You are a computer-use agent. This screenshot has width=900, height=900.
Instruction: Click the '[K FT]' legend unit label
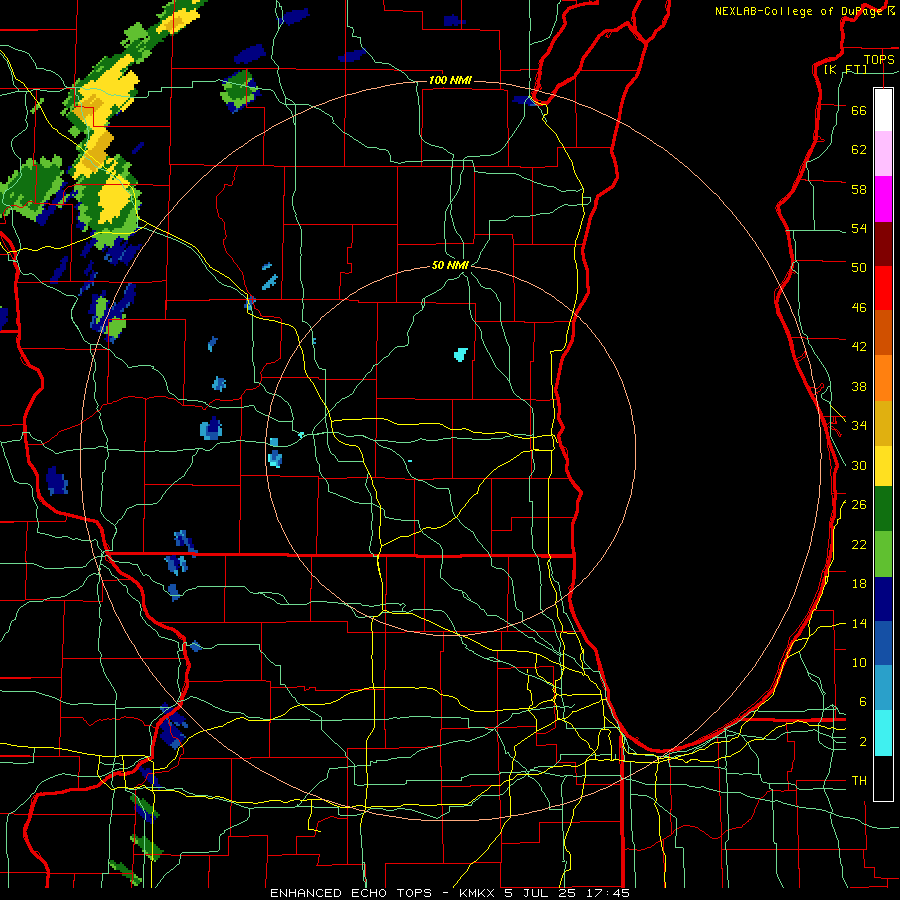(x=845, y=69)
